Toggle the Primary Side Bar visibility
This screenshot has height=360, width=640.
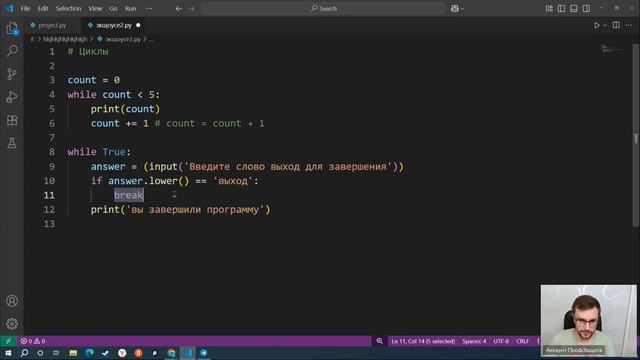coord(561,9)
